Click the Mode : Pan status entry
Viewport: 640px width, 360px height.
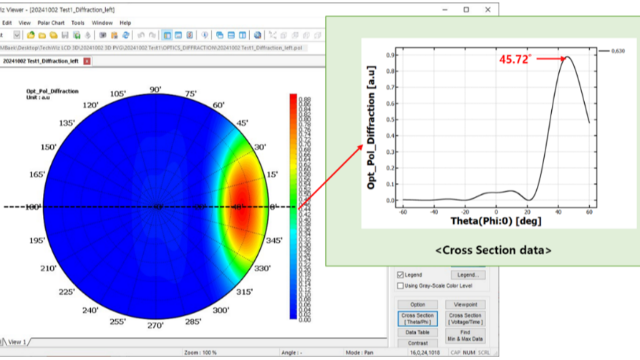point(360,352)
